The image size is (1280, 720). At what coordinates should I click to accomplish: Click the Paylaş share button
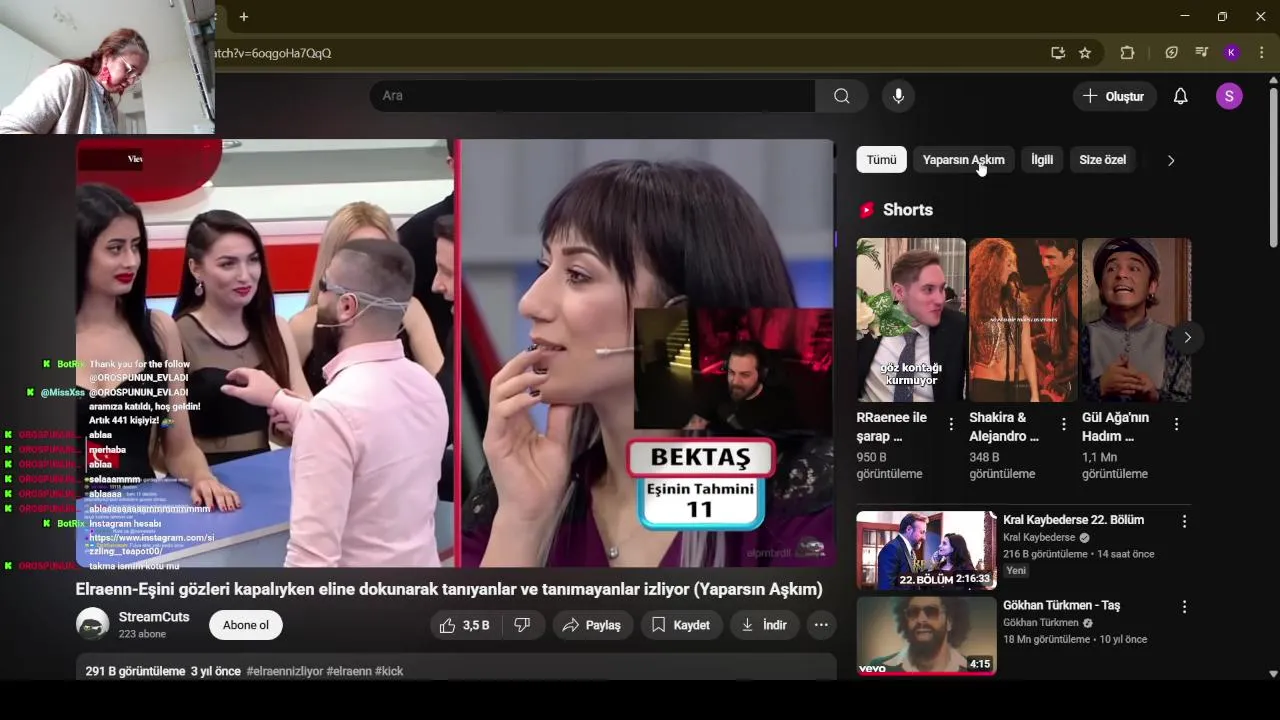pyautogui.click(x=592, y=625)
